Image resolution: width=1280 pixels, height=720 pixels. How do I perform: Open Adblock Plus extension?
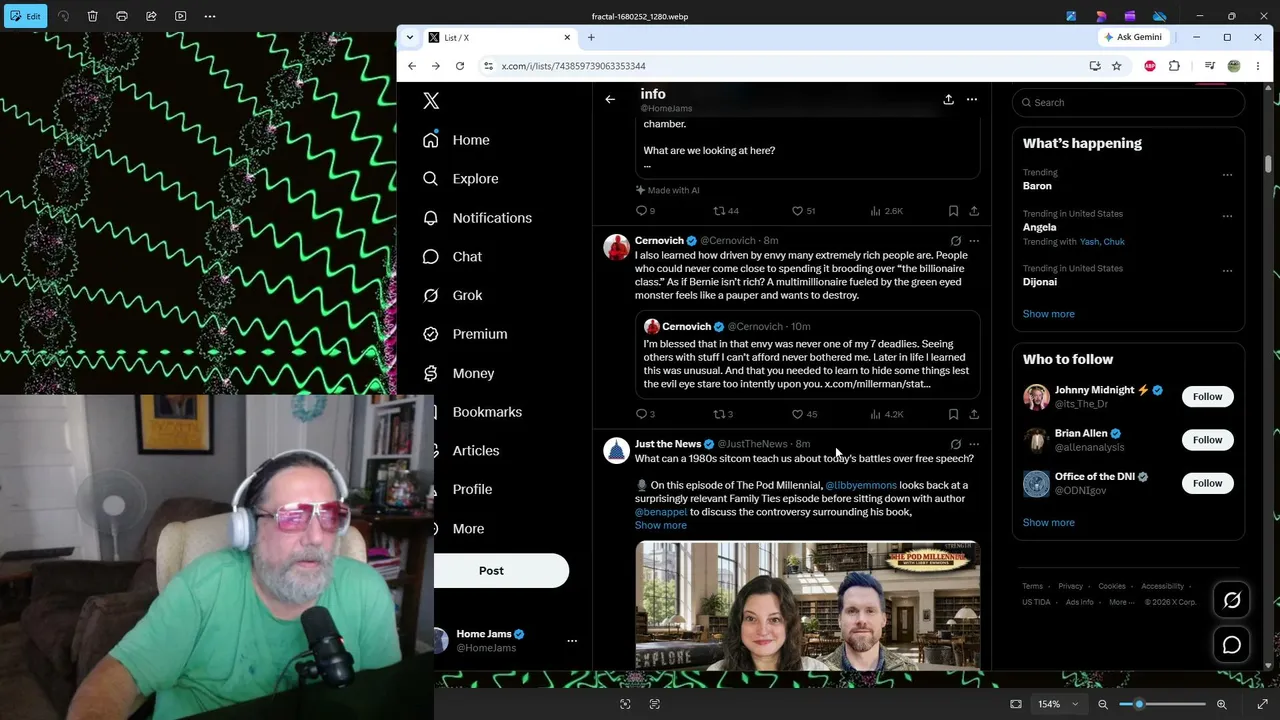click(x=1150, y=66)
